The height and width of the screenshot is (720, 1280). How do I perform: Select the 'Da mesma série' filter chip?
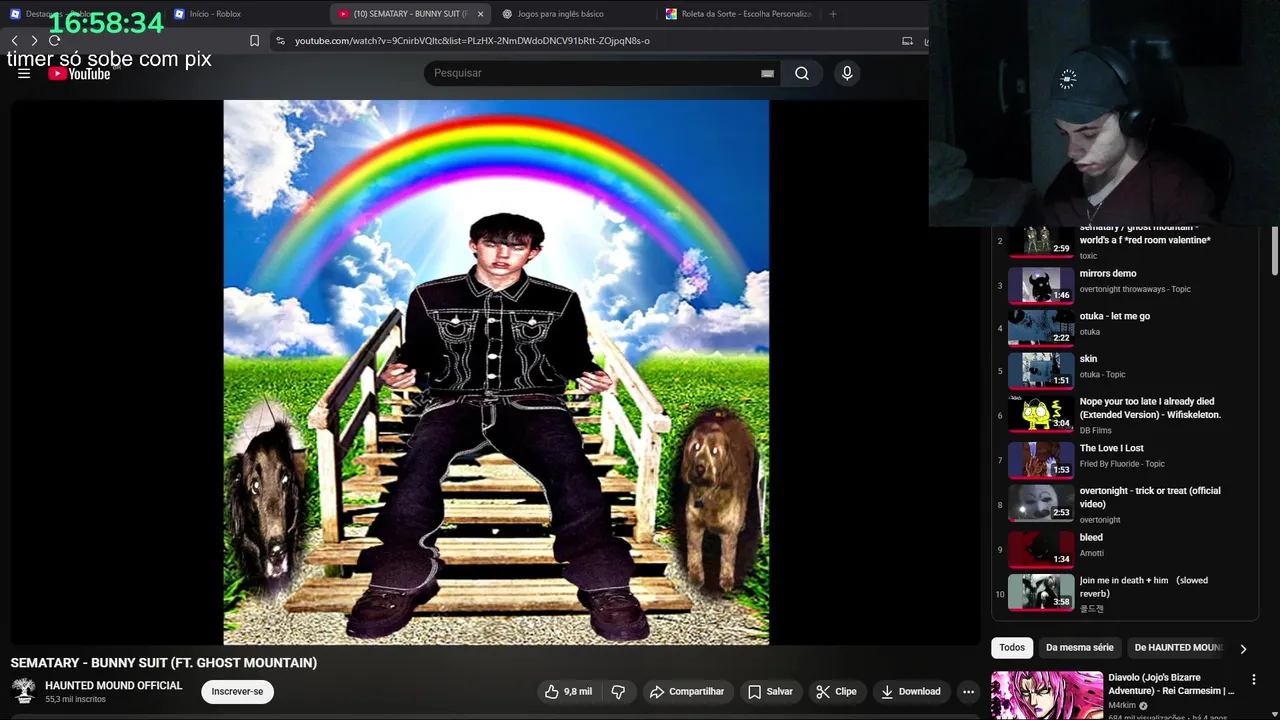tap(1080, 648)
